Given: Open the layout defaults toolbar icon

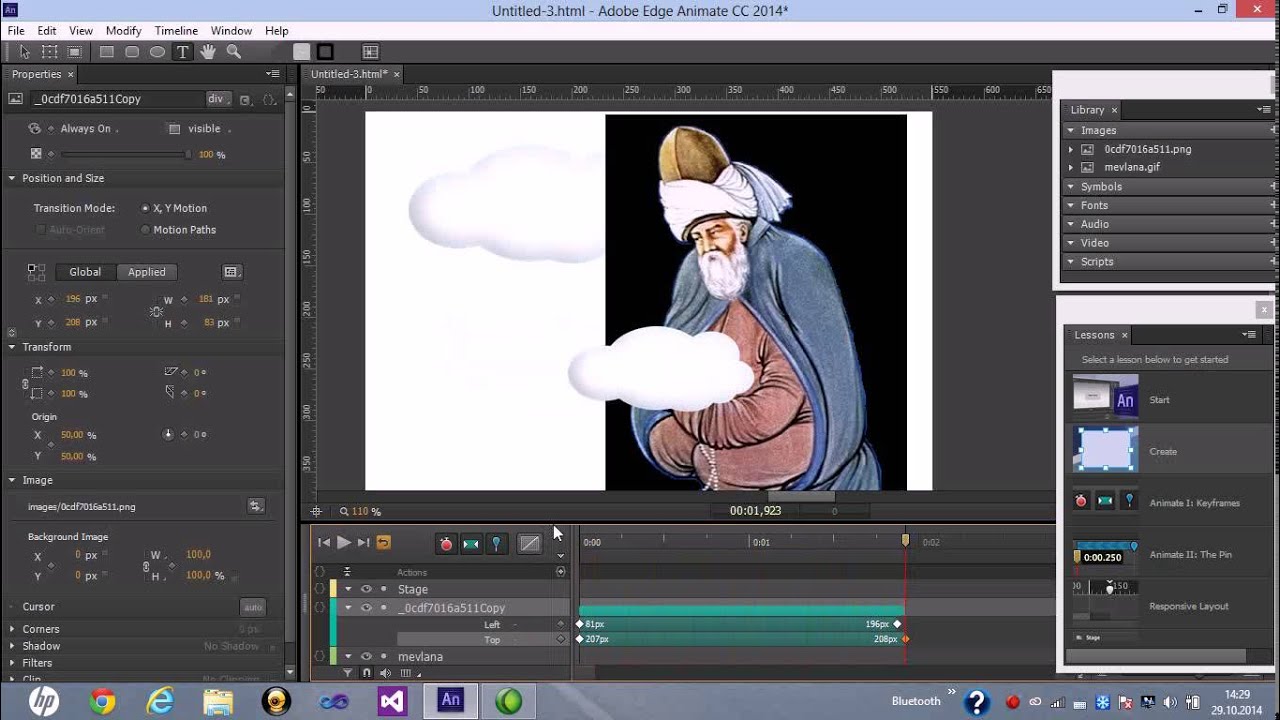Looking at the screenshot, I should (370, 52).
